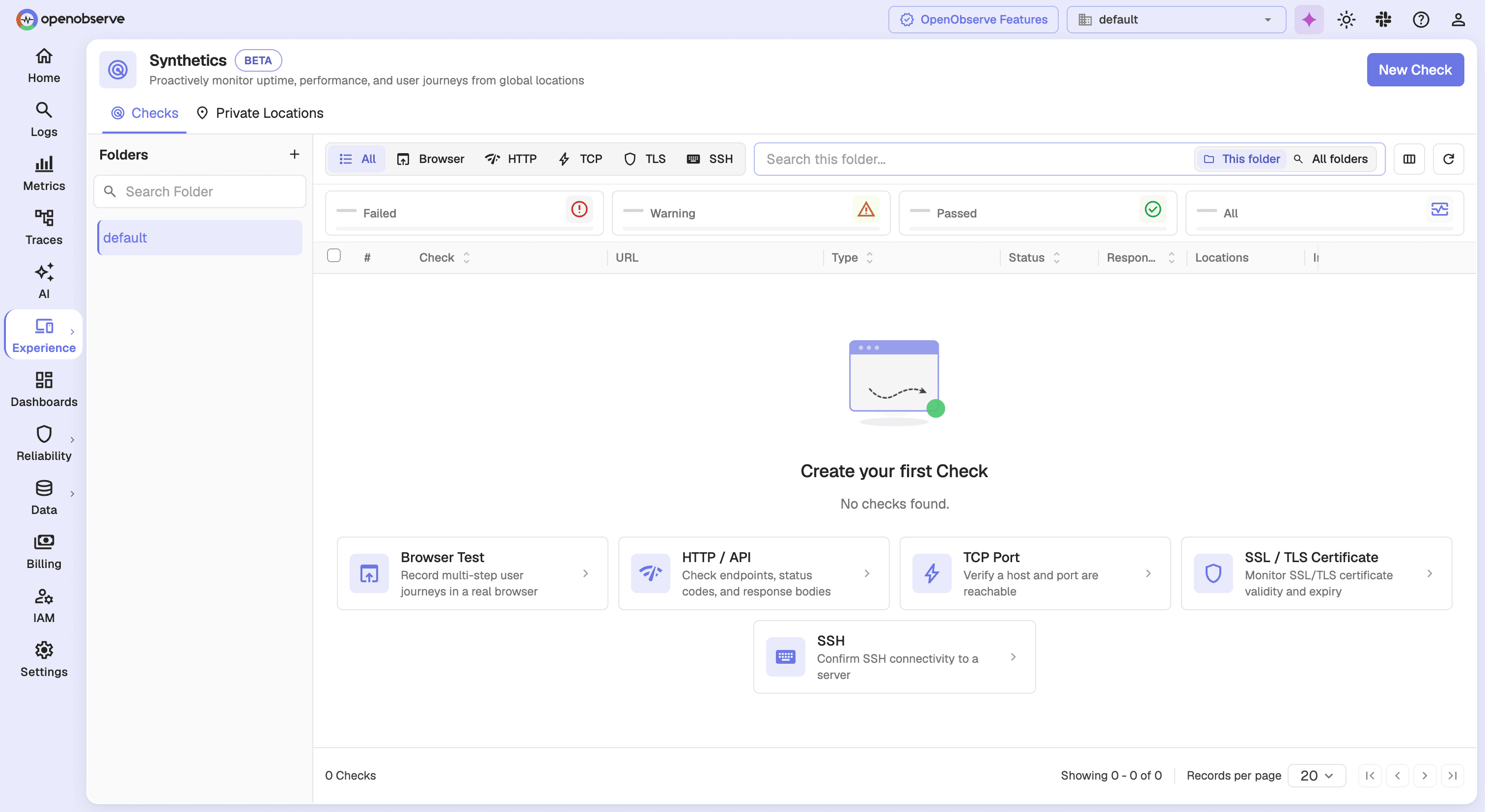Go to the next page

pyautogui.click(x=1425, y=775)
